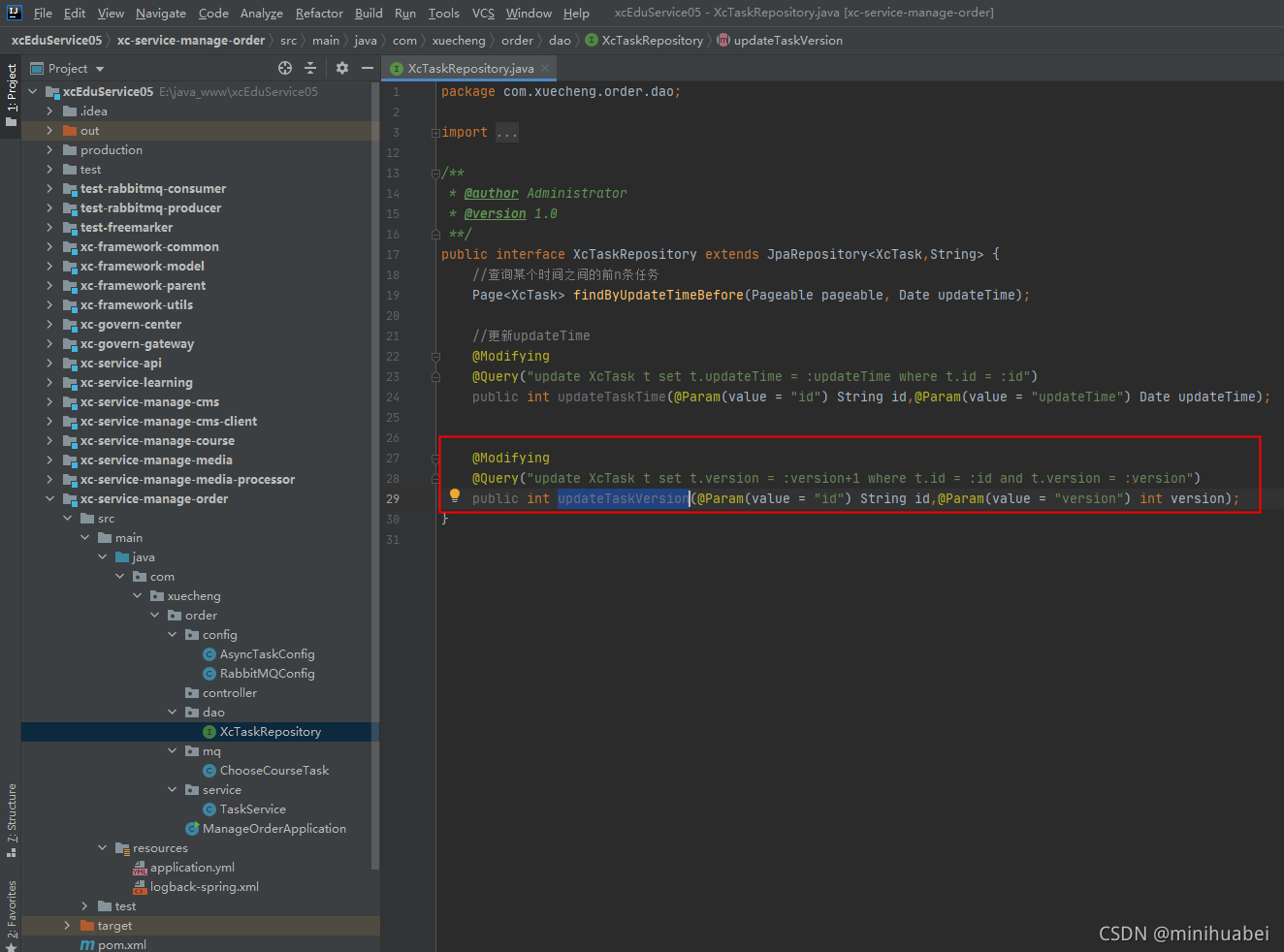The height and width of the screenshot is (952, 1284).
Task: Toggle fold of Javadoc comment at line 13
Action: tap(435, 174)
